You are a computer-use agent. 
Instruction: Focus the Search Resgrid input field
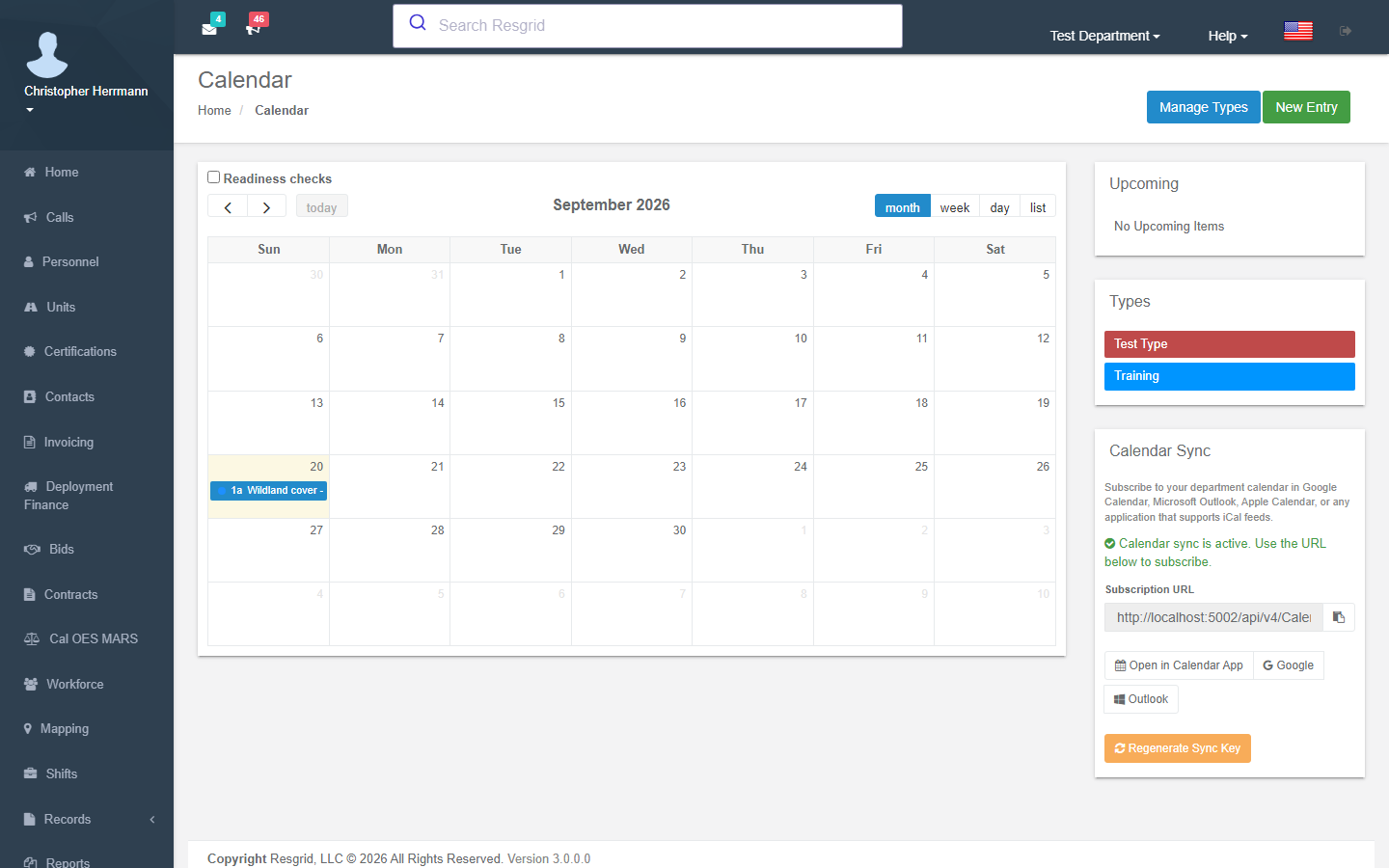[x=648, y=26]
